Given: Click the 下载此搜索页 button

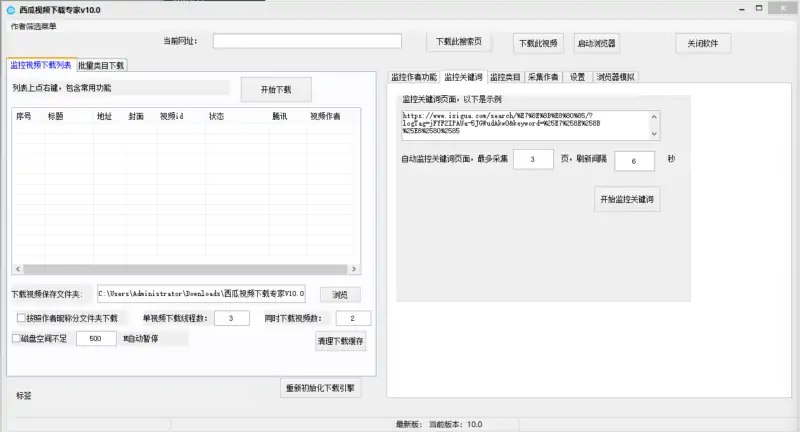Looking at the screenshot, I should tap(459, 42).
